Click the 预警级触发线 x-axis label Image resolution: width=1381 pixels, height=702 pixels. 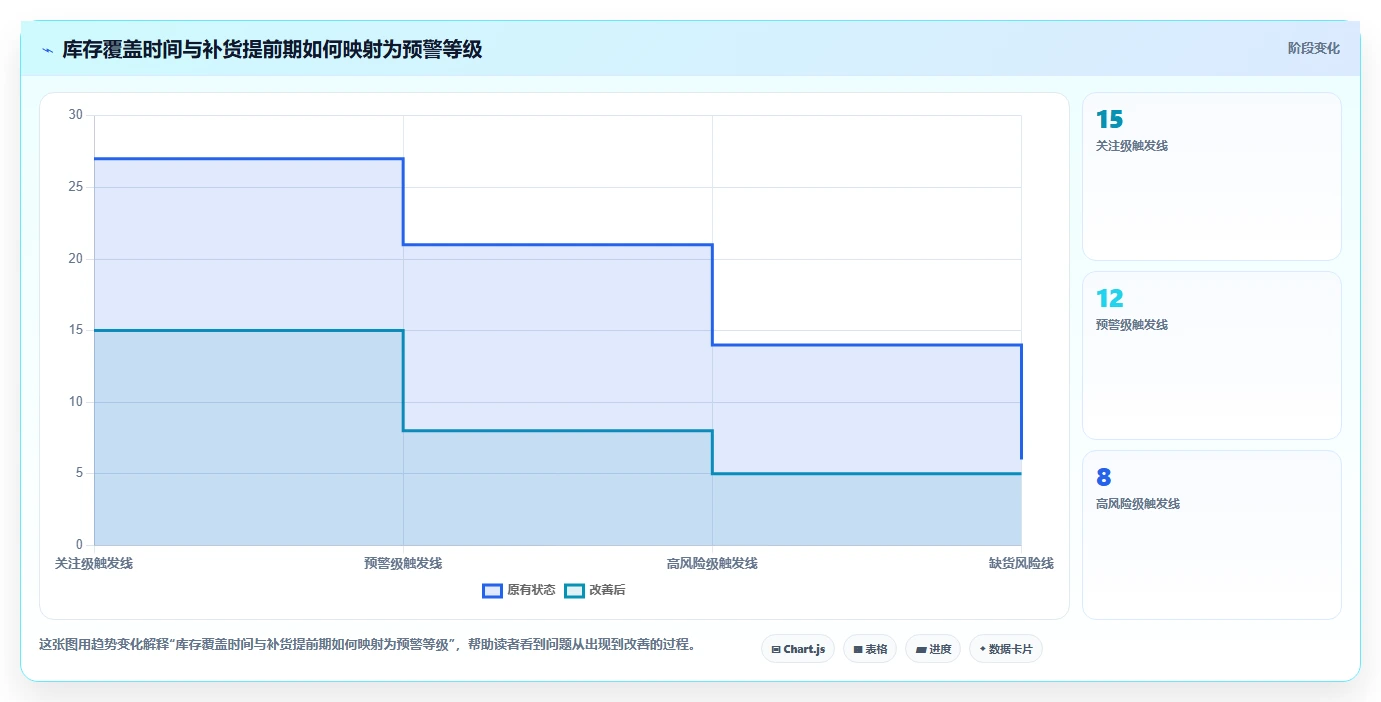pos(403,563)
